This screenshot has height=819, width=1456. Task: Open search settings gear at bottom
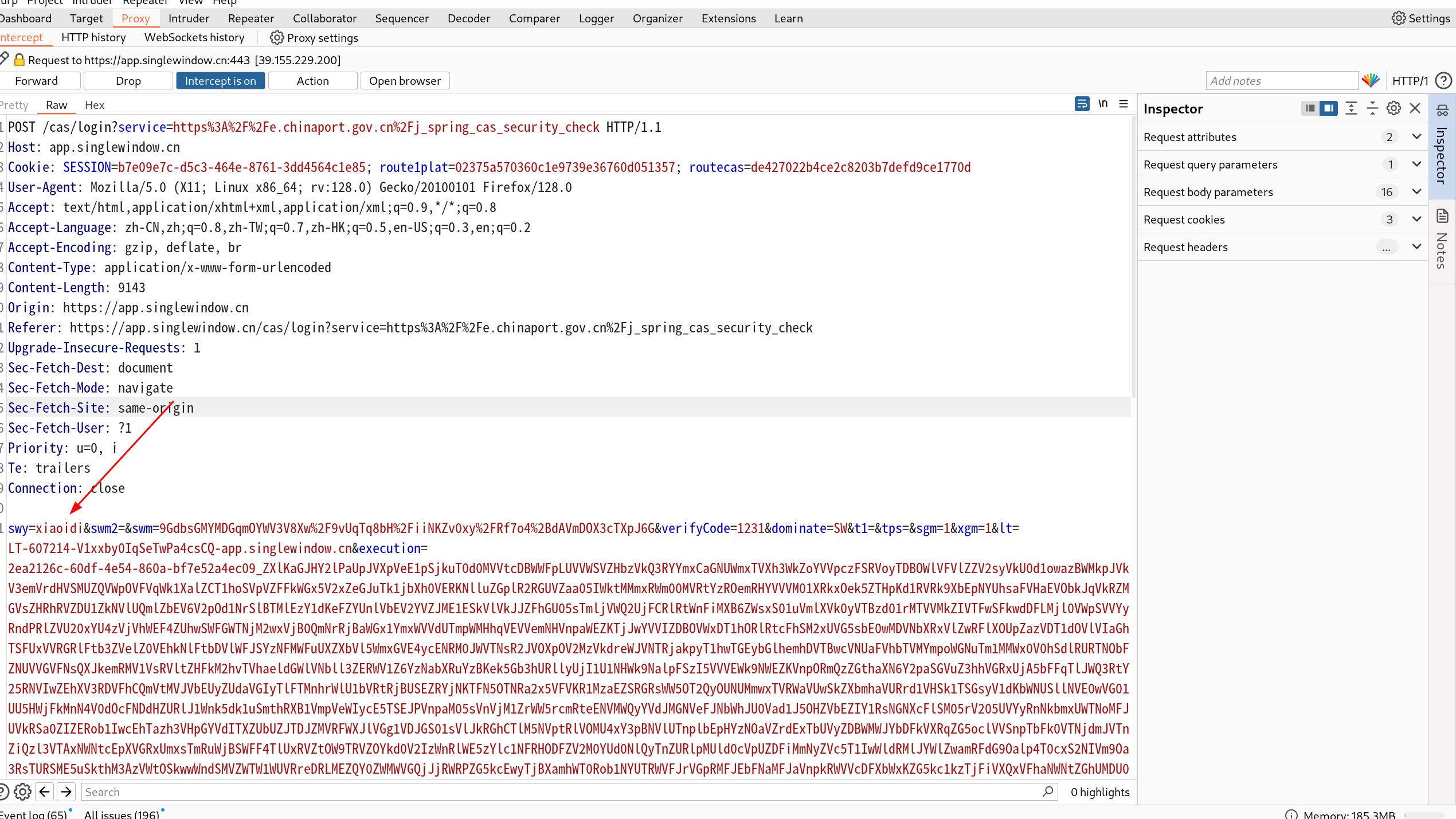click(x=22, y=791)
